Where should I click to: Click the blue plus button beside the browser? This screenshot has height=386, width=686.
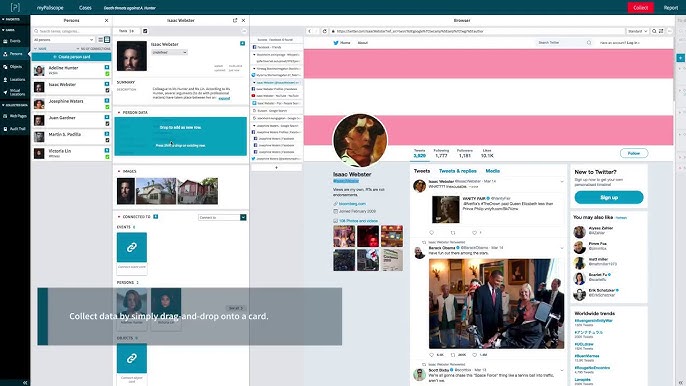pos(680,58)
